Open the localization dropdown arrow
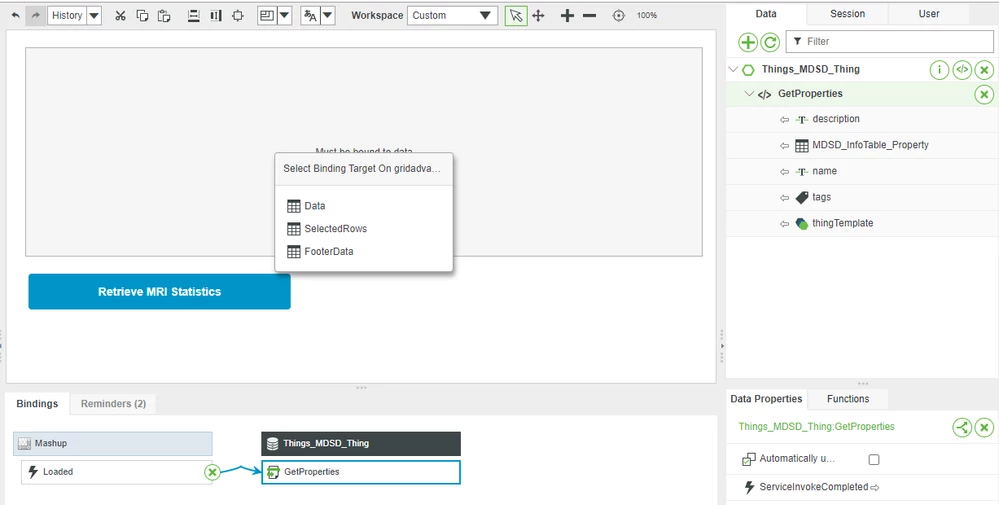 (327, 15)
